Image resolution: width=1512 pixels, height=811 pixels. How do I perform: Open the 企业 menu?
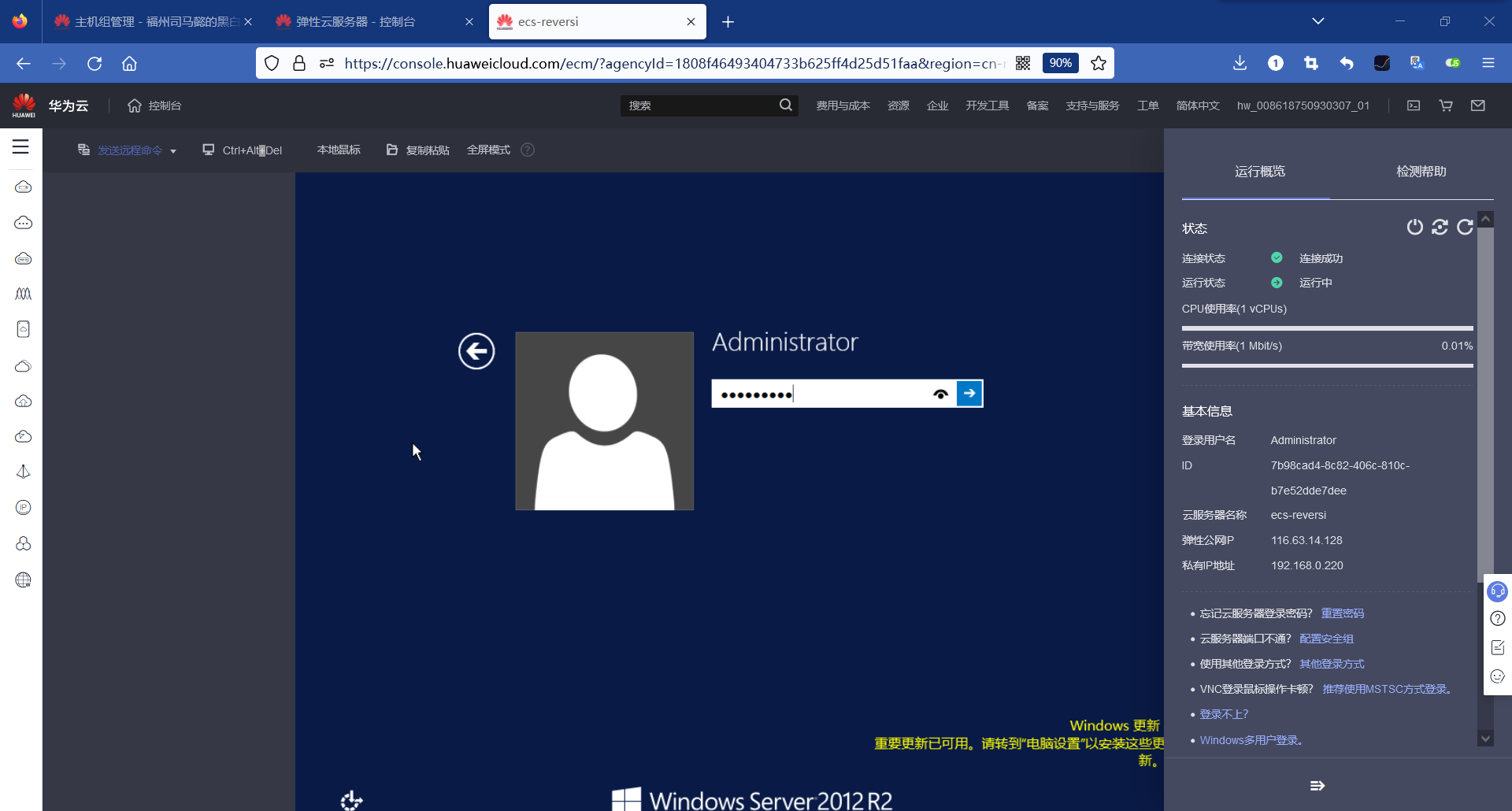tap(937, 106)
